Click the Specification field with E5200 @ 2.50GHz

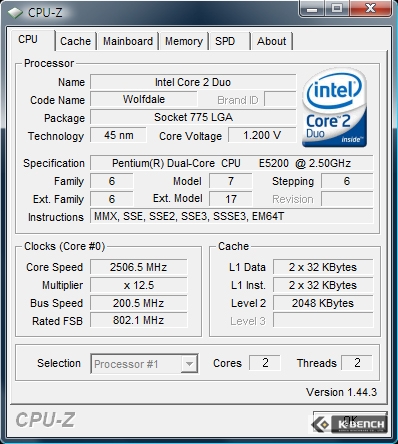point(232,163)
